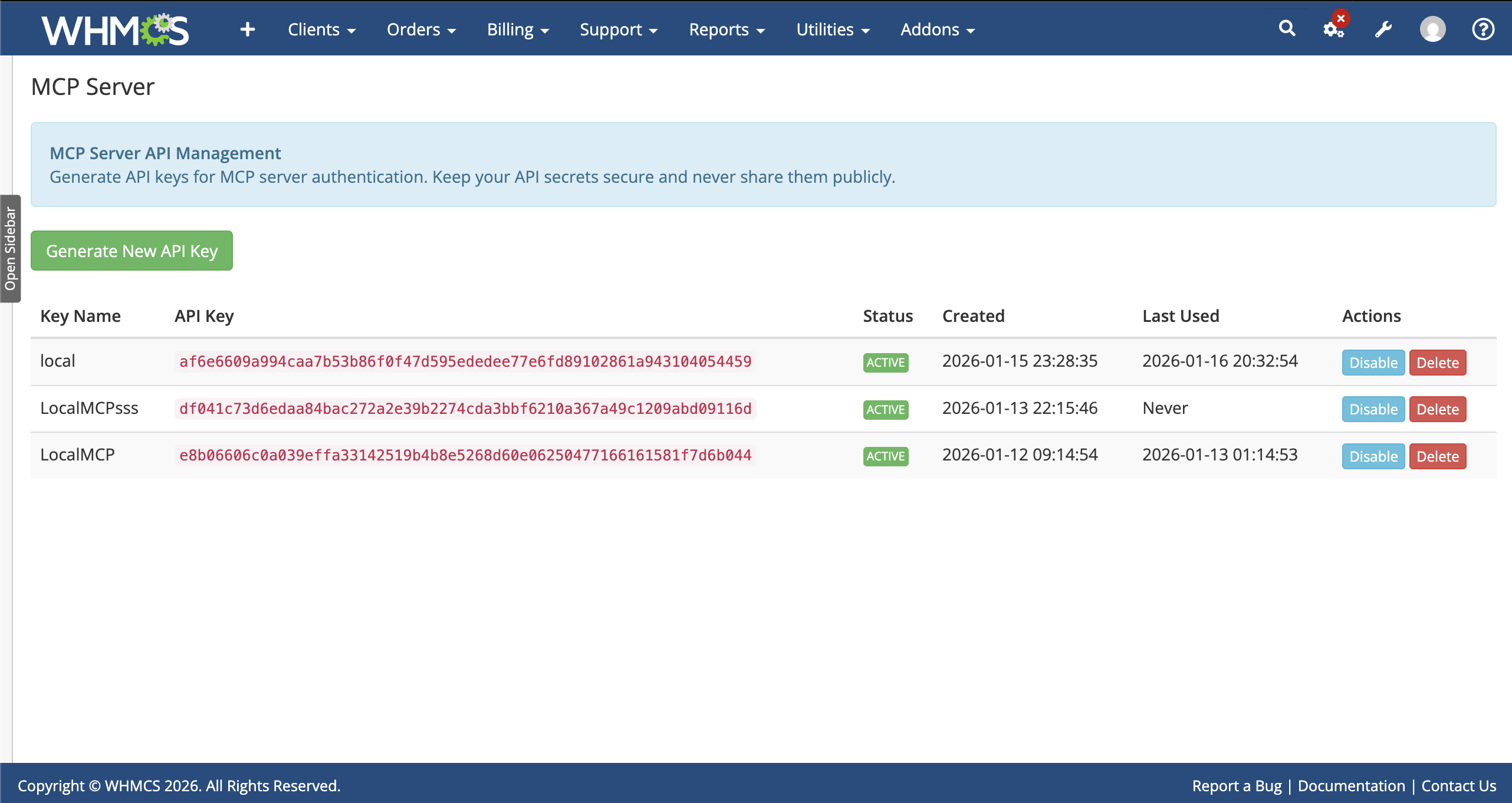Viewport: 1512px width, 803px height.
Task: Open the admin user avatar menu
Action: pos(1432,29)
